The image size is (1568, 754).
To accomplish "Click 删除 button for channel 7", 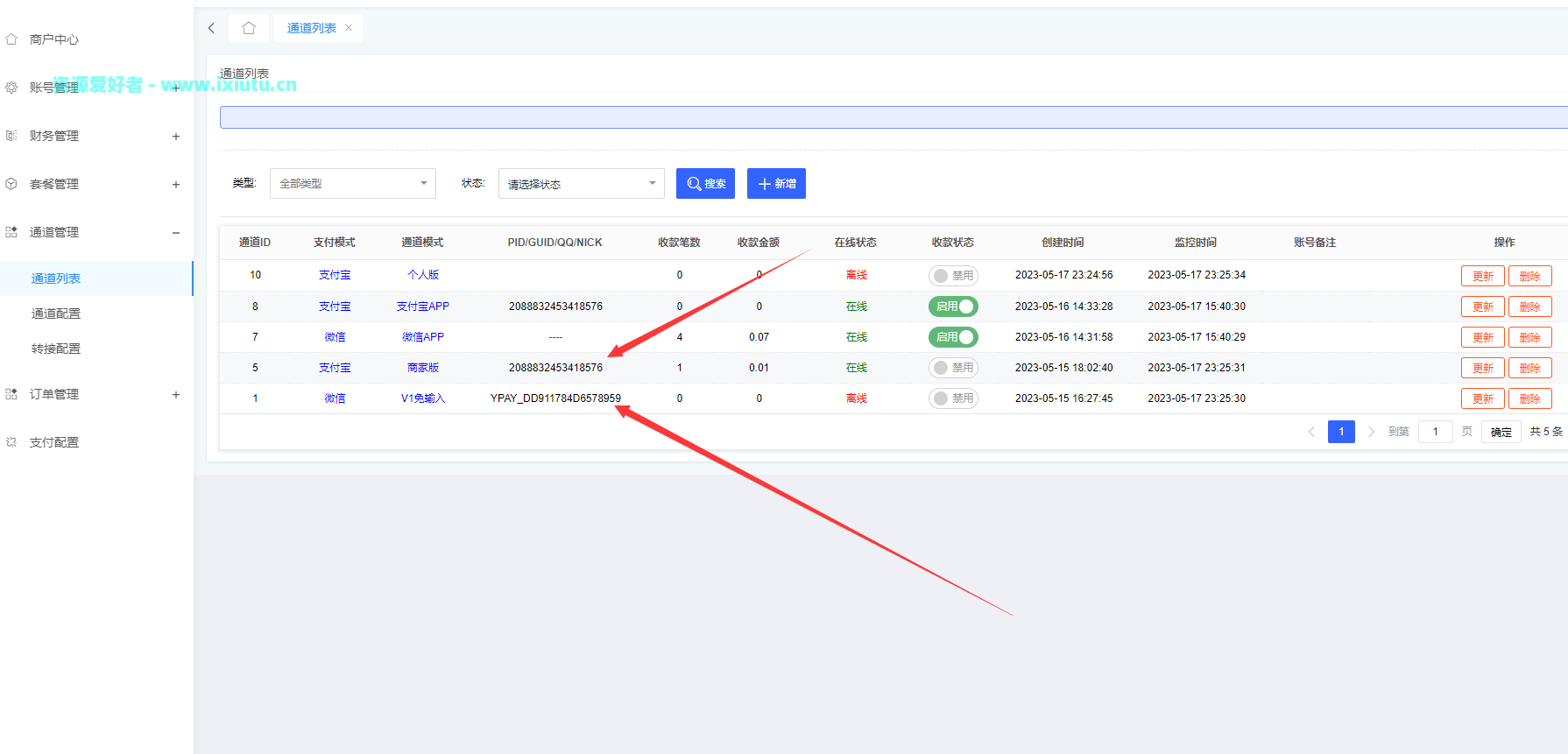I will click(x=1529, y=337).
